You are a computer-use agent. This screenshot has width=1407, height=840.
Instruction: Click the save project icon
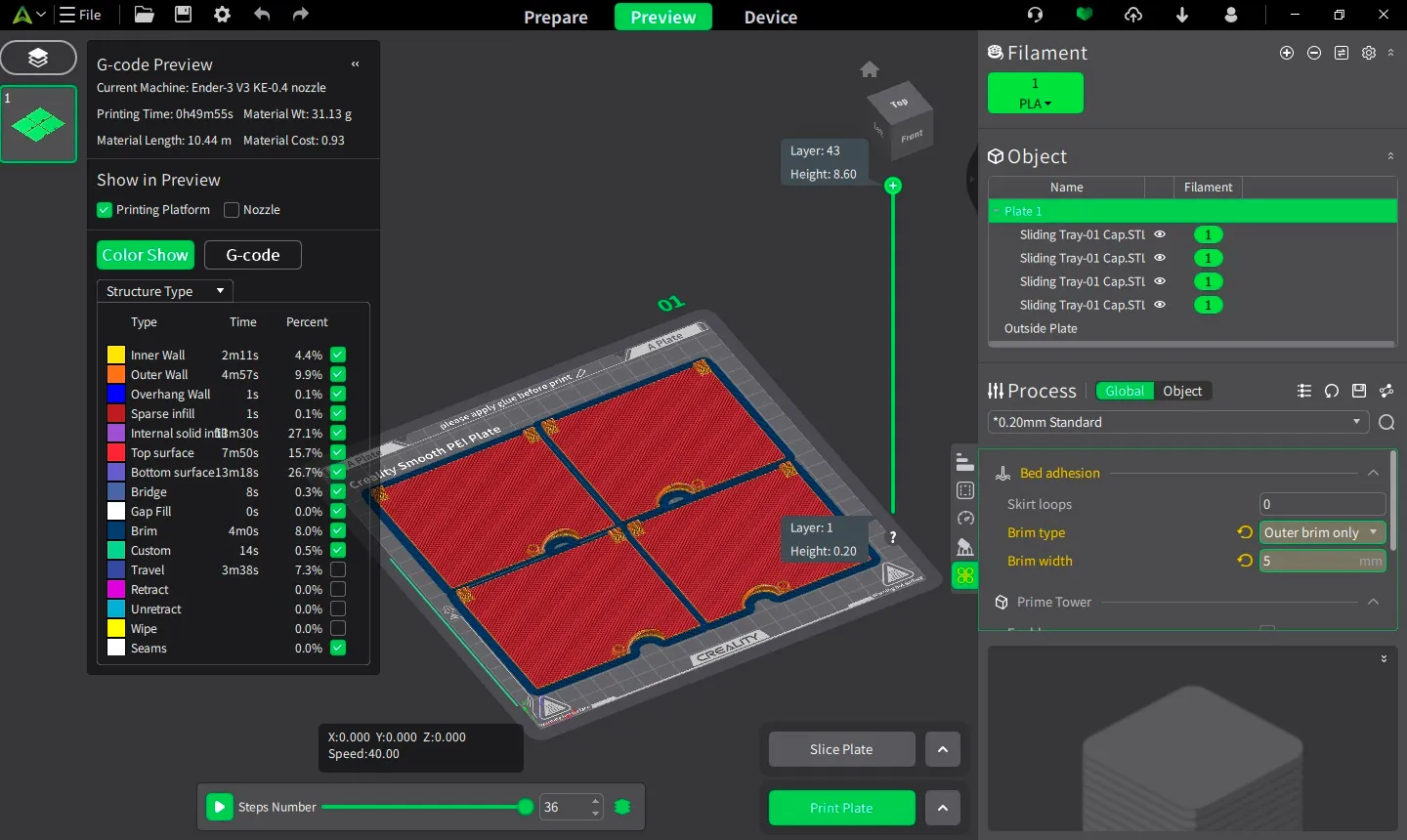[183, 15]
